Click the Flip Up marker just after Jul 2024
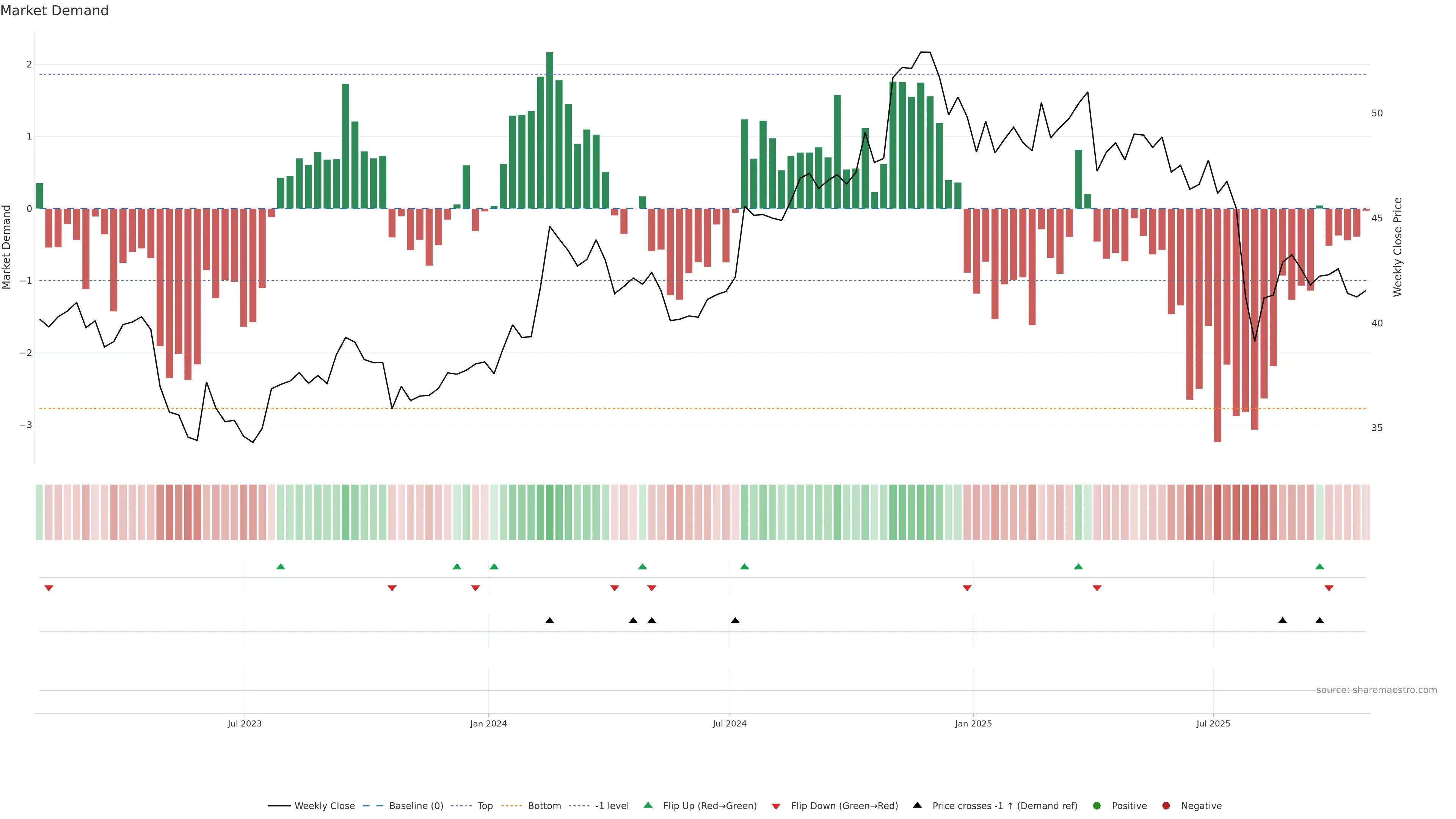The height and width of the screenshot is (819, 1456). (744, 567)
